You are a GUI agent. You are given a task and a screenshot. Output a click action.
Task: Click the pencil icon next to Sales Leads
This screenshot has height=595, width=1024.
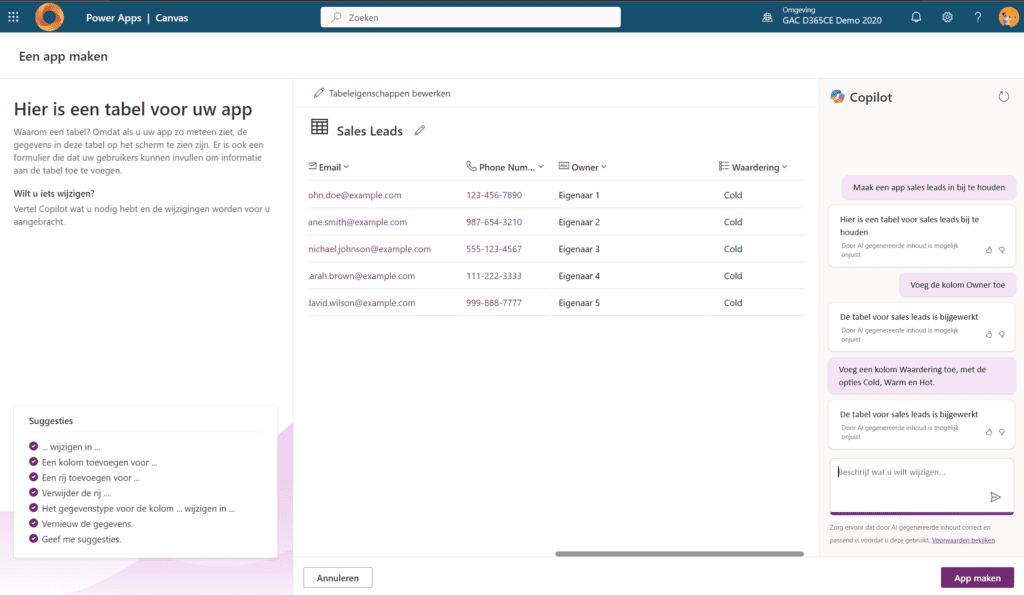(x=420, y=131)
